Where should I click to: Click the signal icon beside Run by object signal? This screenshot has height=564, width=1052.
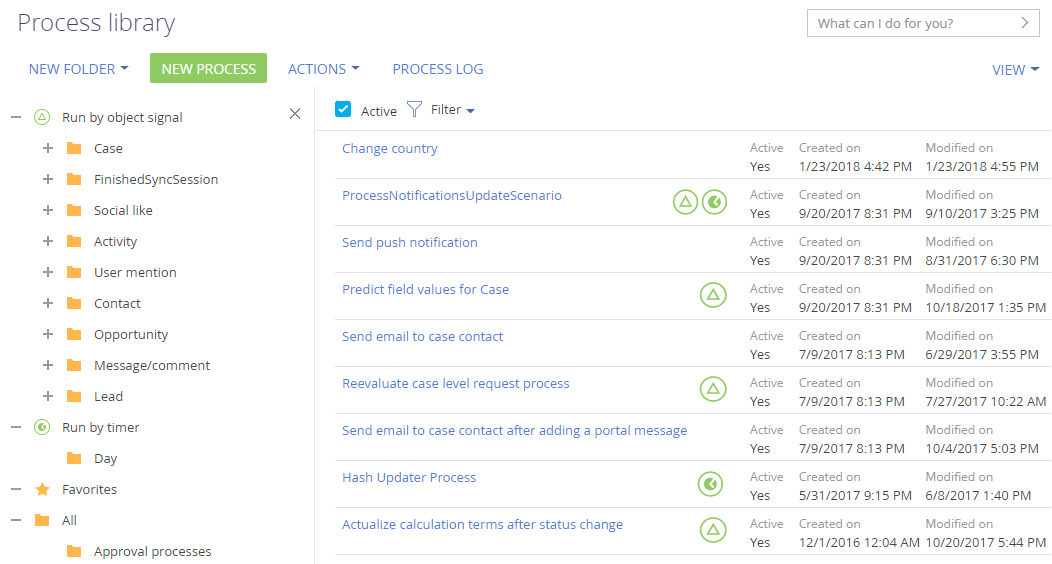click(x=42, y=117)
